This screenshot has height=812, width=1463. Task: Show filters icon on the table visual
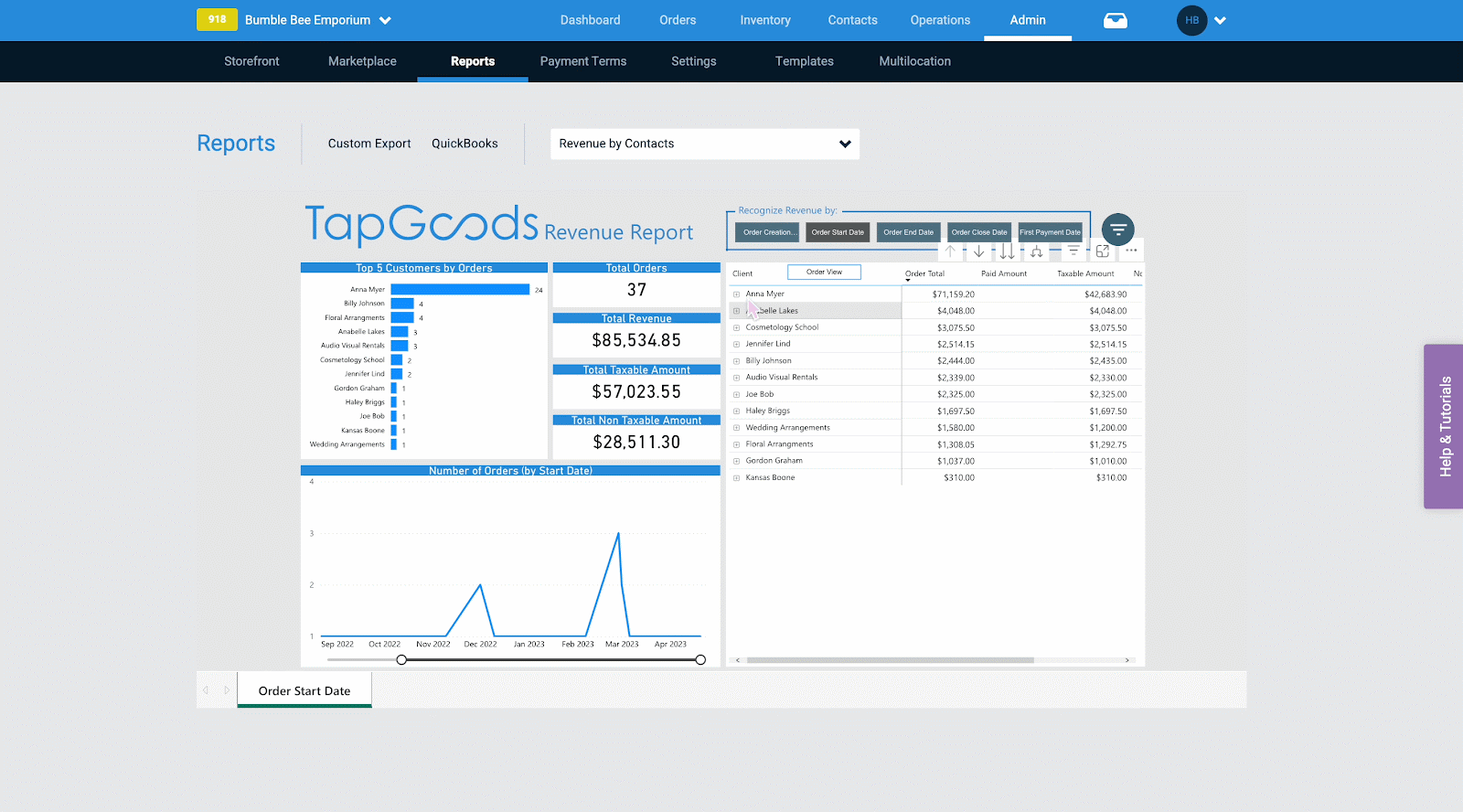point(1073,251)
